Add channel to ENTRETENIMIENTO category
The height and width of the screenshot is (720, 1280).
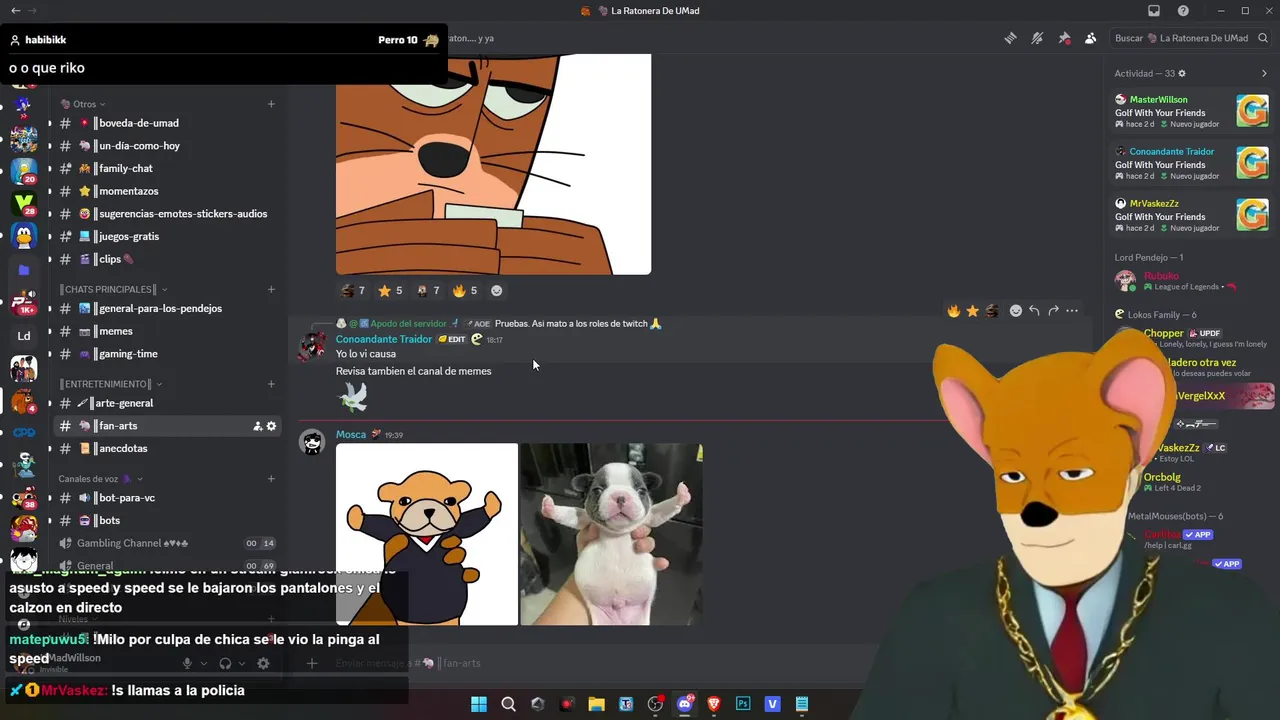(x=271, y=384)
